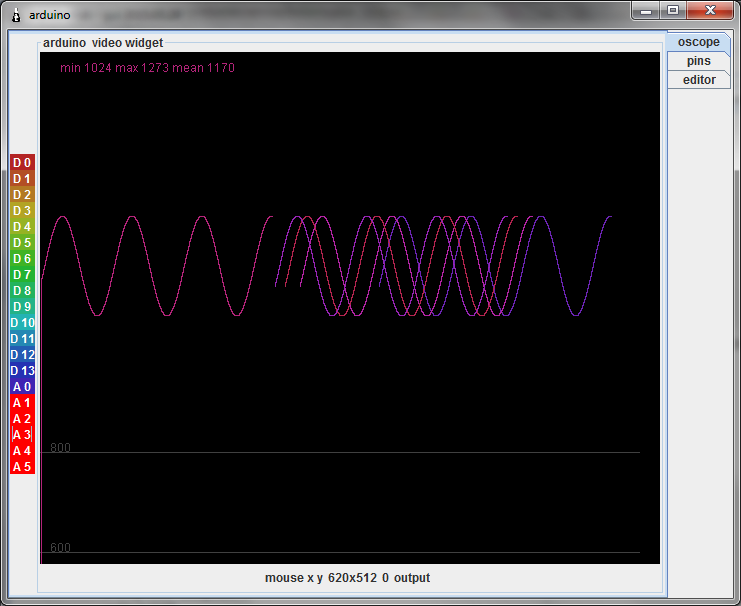Select the D 9 pin button
This screenshot has width=741, height=606.
point(22,307)
